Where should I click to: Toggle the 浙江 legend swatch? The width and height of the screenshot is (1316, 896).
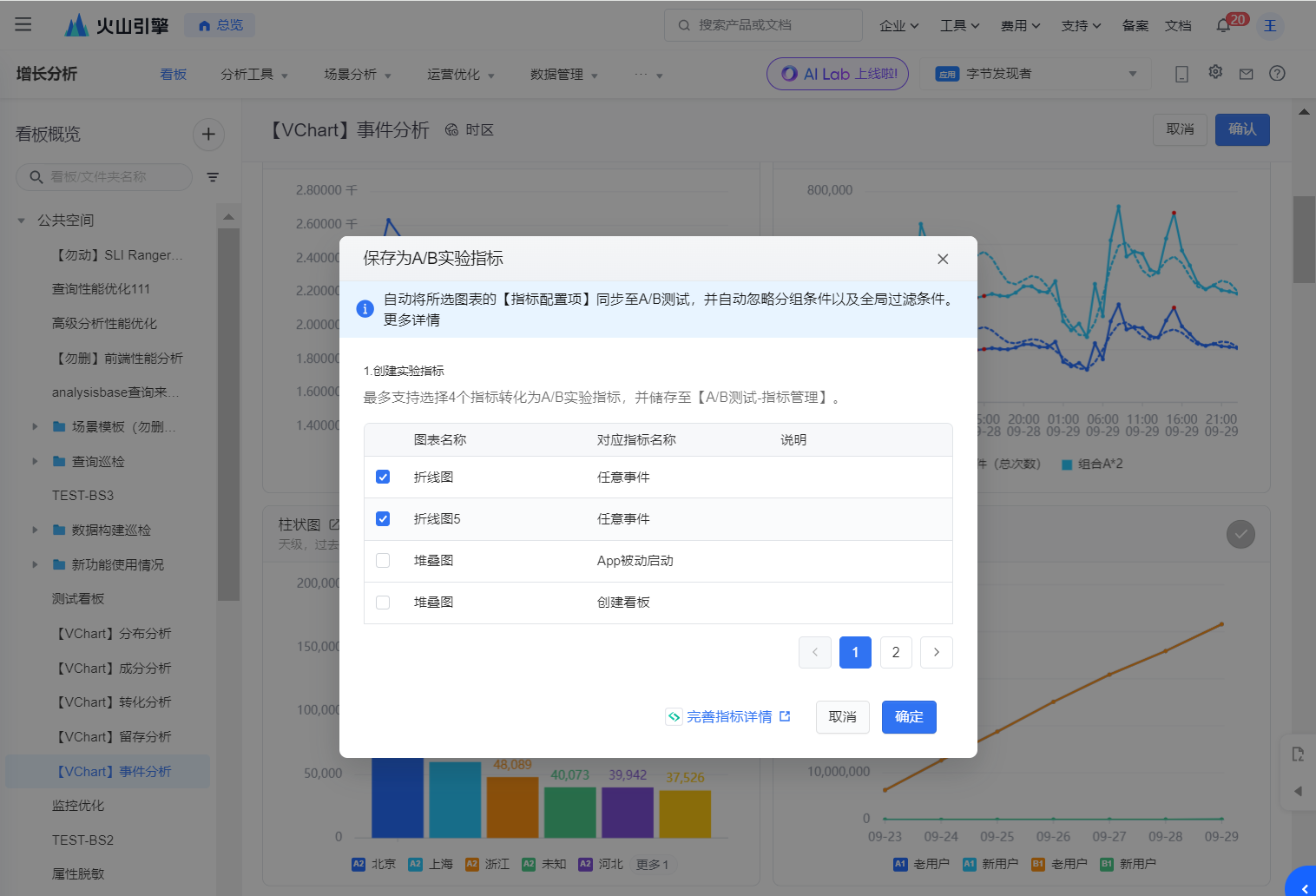point(472,864)
